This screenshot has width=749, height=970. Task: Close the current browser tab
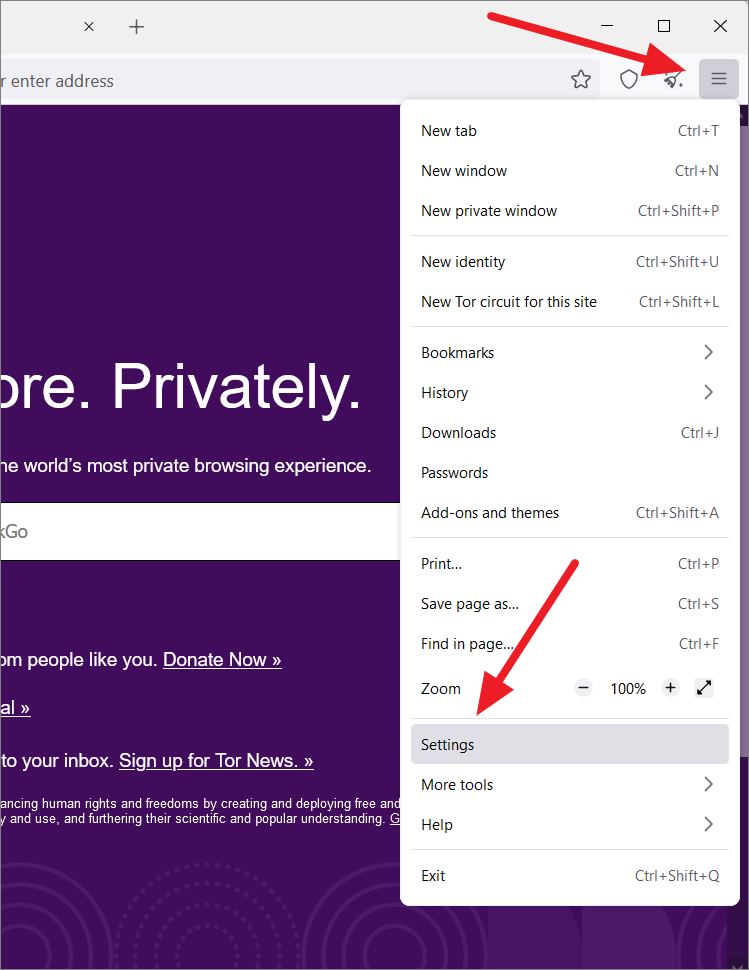tap(89, 27)
